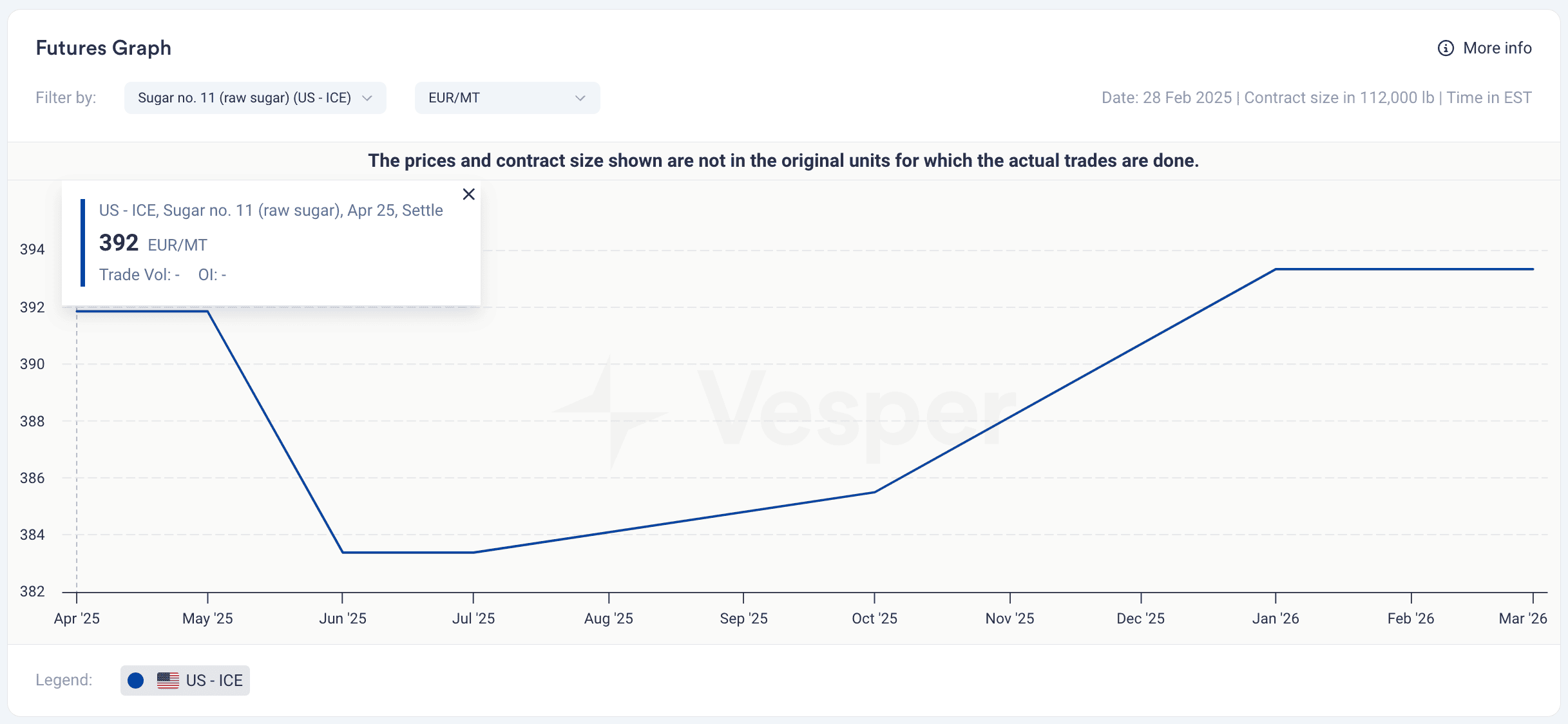
Task: Select the May '25 point on the chart line
Action: (x=207, y=311)
